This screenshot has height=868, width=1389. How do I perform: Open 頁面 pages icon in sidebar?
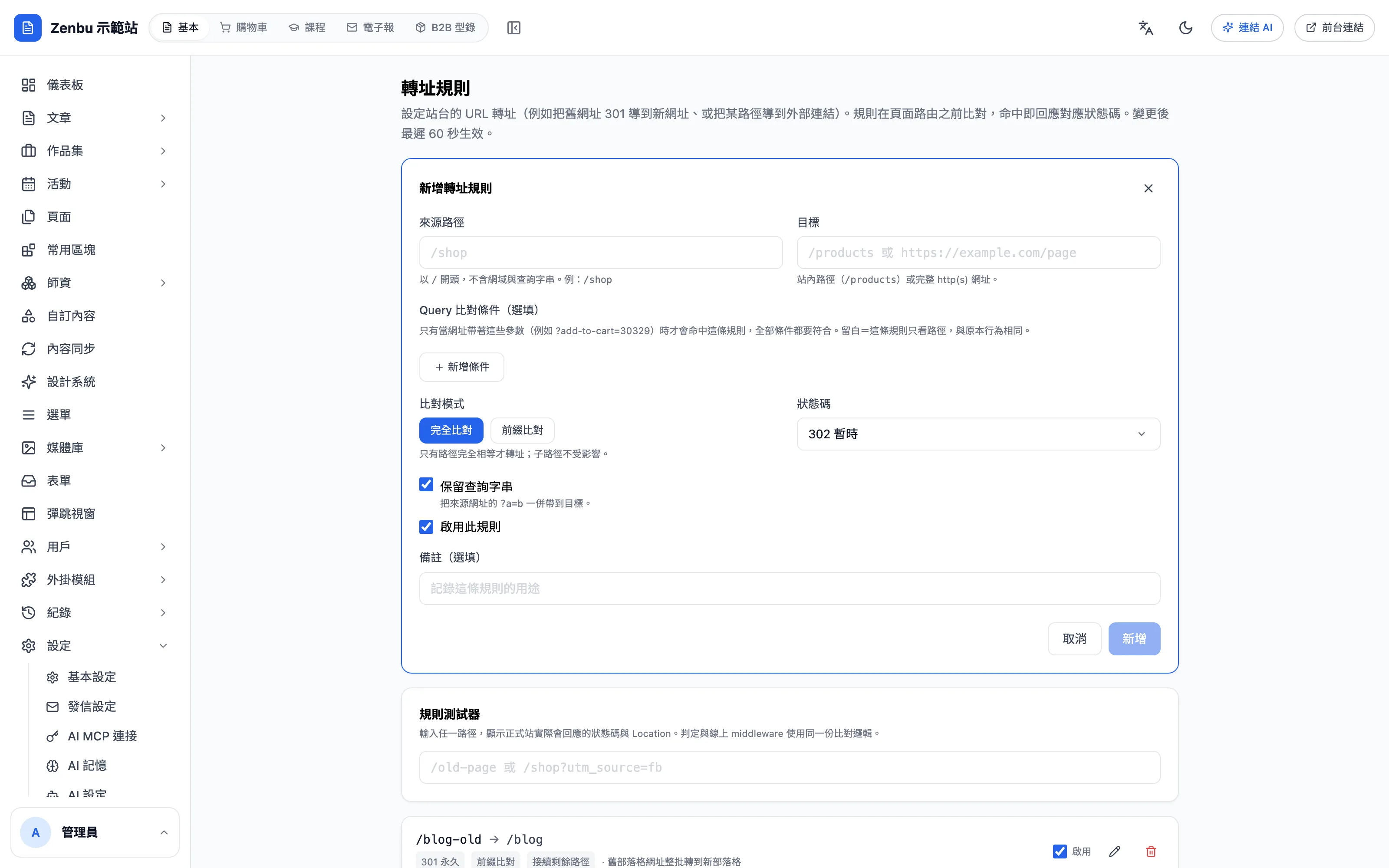tap(29, 217)
